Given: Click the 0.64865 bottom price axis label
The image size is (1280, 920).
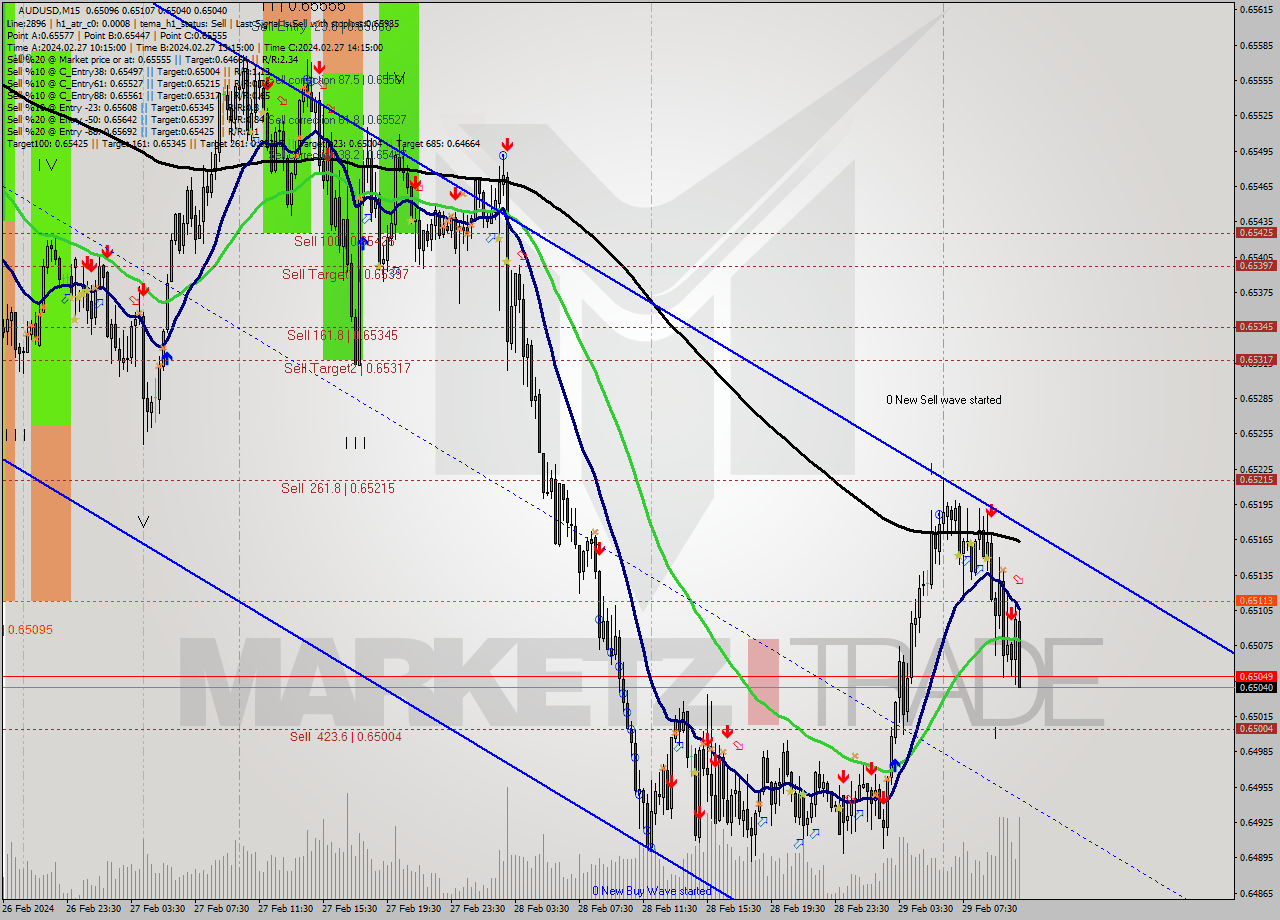Looking at the screenshot, I should [1256, 892].
